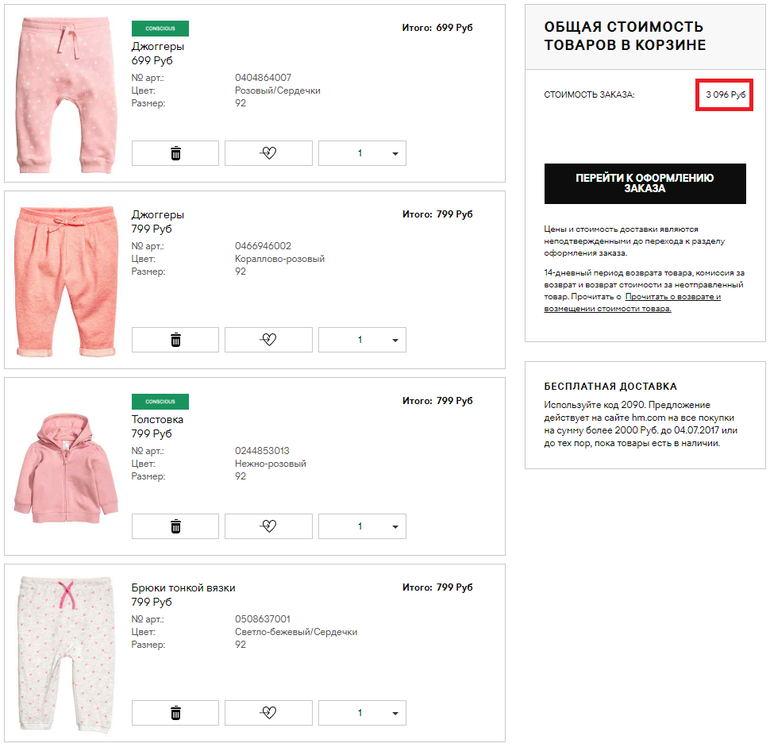This screenshot has width=770, height=751.
Task: Click the Толстовка product name
Action: [158, 419]
